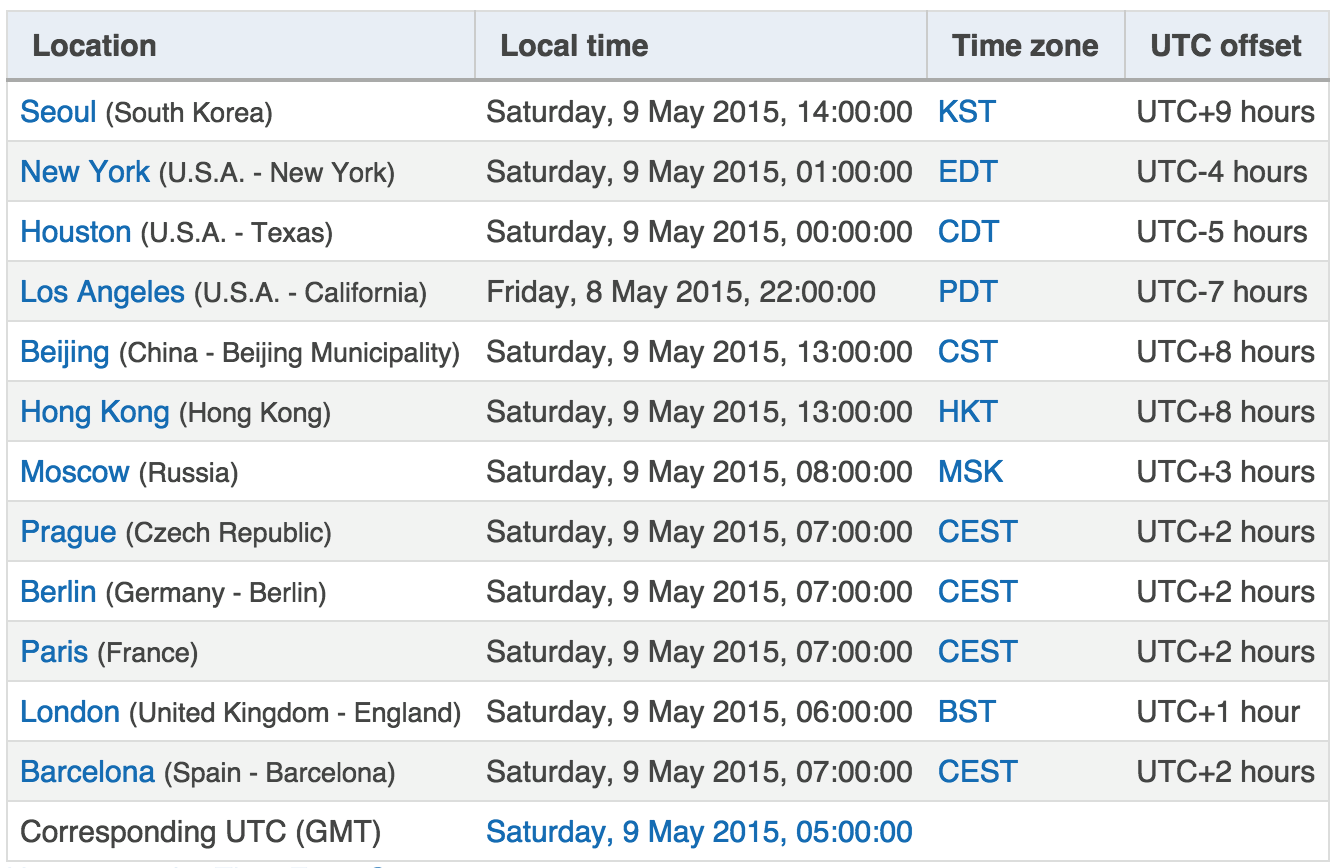
Task: Select the HKT time zone link
Action: (x=968, y=412)
